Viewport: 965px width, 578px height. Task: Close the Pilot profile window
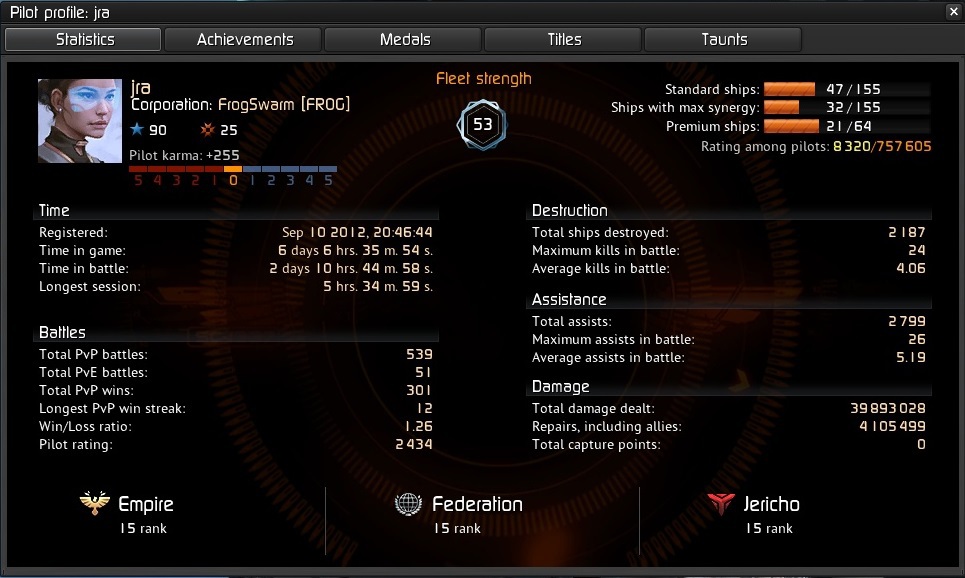coord(953,12)
